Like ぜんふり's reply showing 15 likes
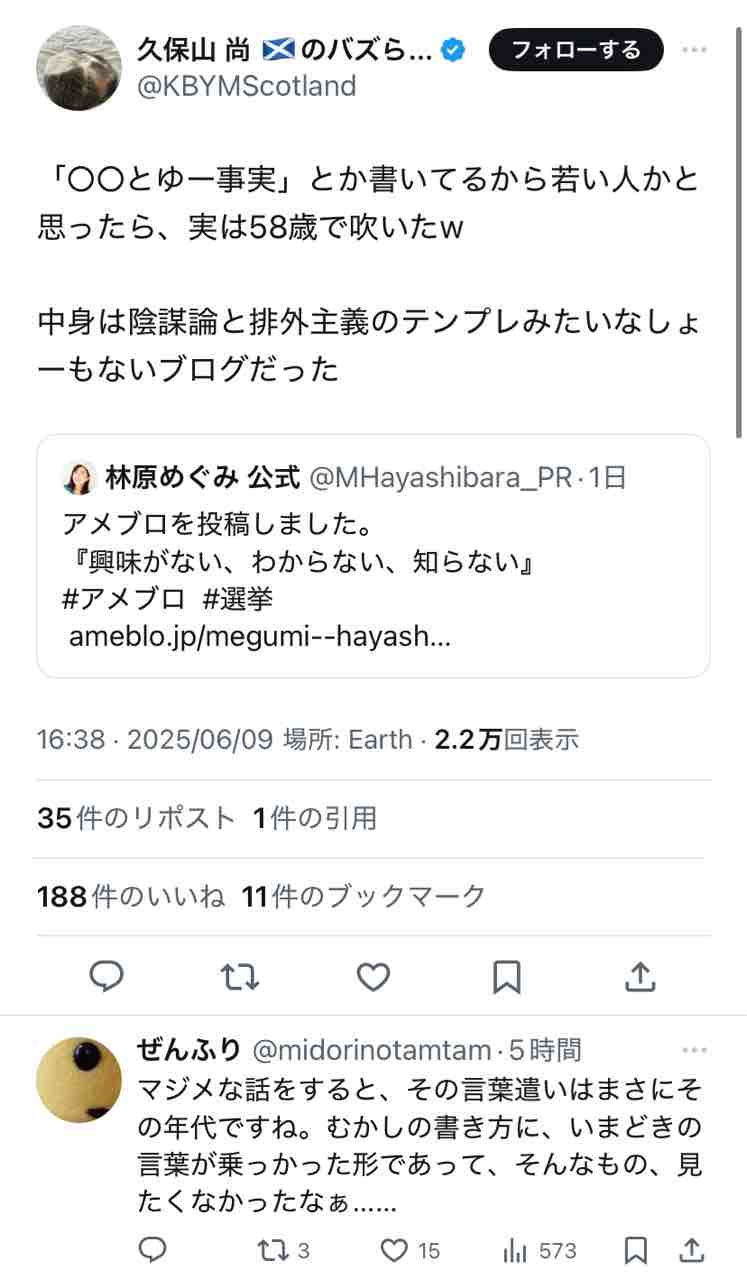This screenshot has height=1280, width=747. tap(411, 1250)
